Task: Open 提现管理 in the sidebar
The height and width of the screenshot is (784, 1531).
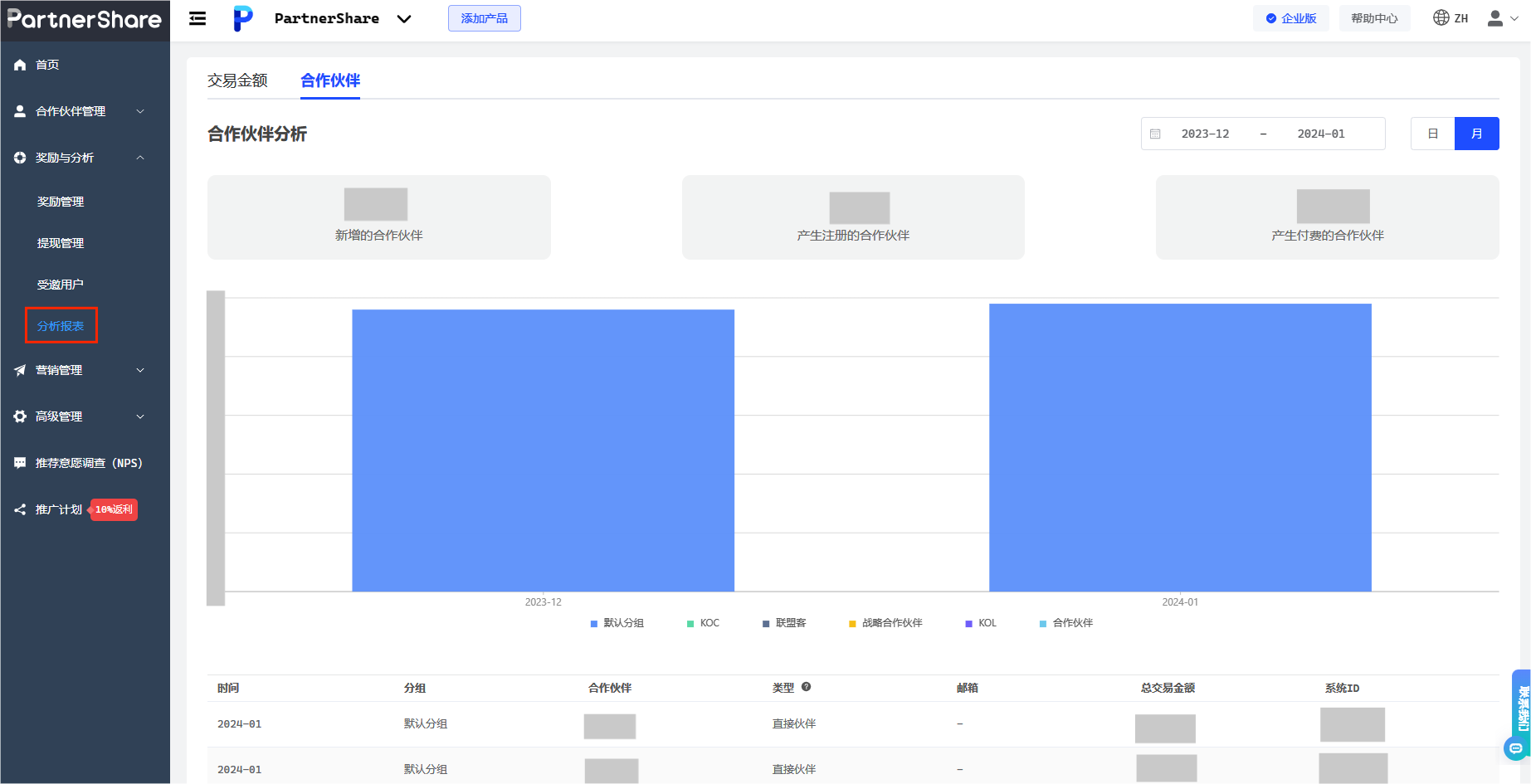Action: coord(61,243)
